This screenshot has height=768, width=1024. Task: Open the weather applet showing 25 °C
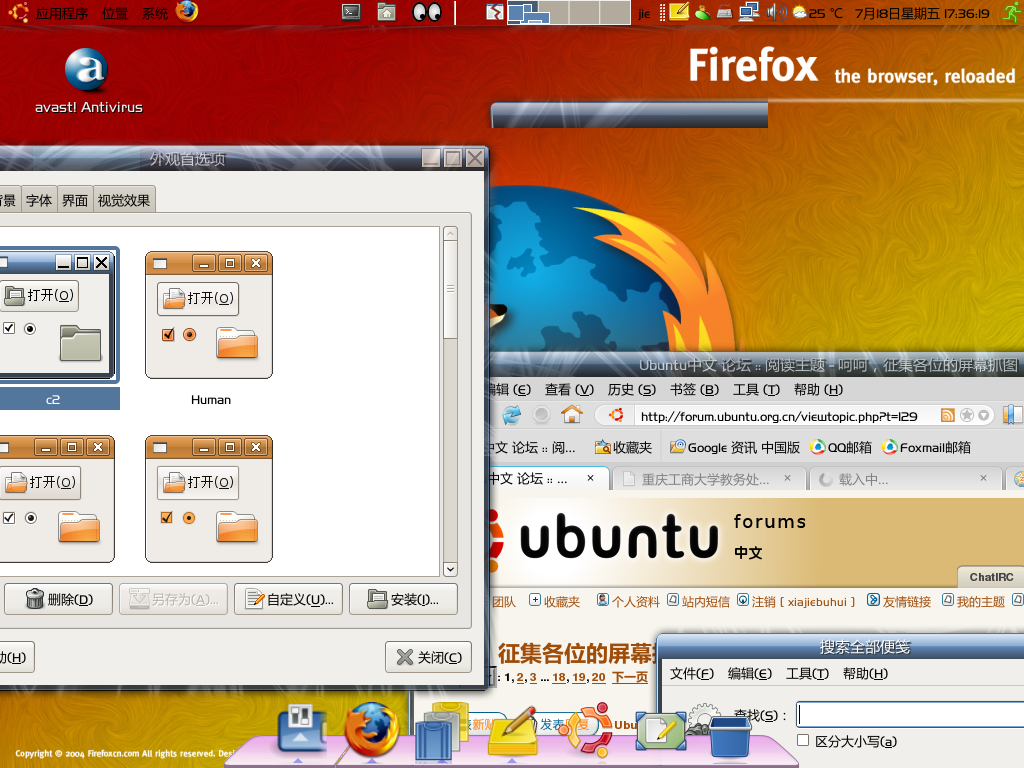[817, 12]
